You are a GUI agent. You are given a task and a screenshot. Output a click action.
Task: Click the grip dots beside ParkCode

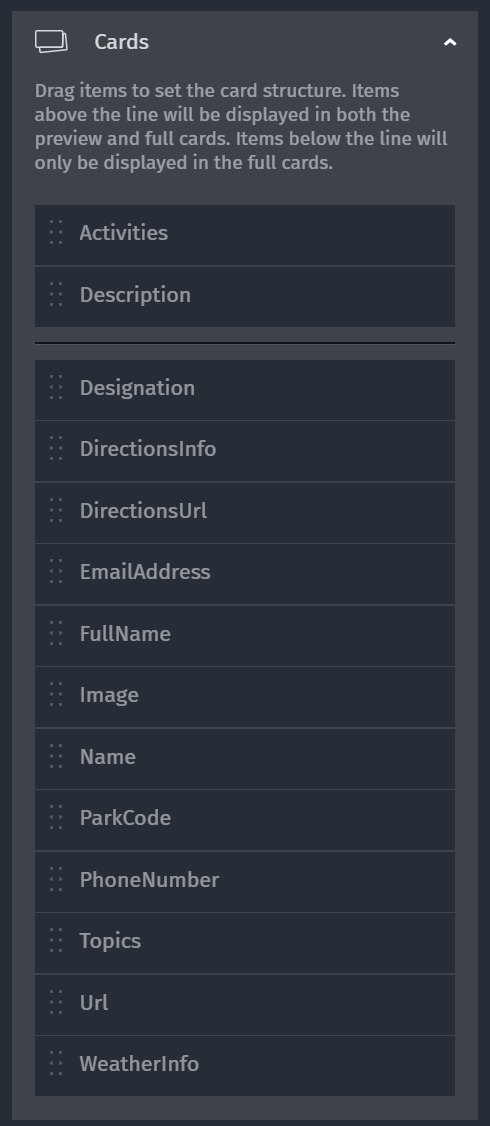(56, 817)
